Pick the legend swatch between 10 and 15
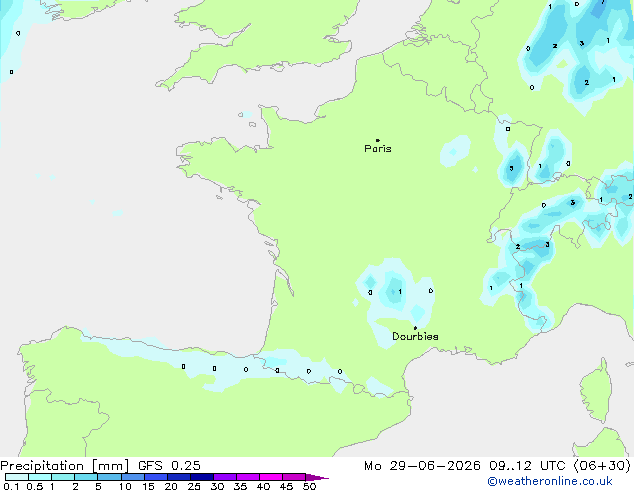 tap(133, 477)
